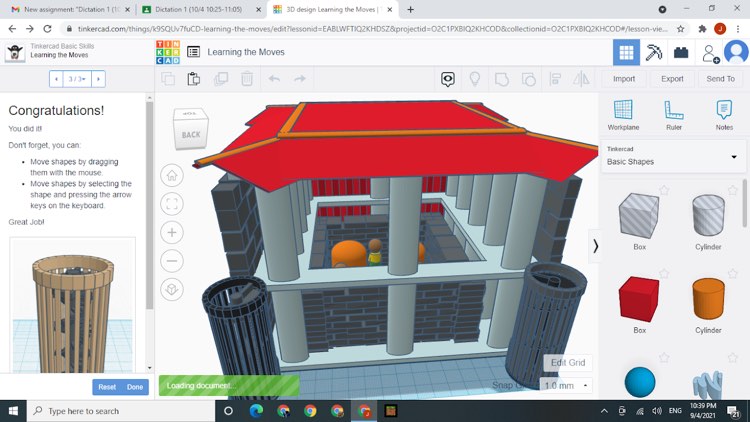Image resolution: width=750 pixels, height=422 pixels.
Task: Click the Group shapes icon
Action: click(501, 79)
